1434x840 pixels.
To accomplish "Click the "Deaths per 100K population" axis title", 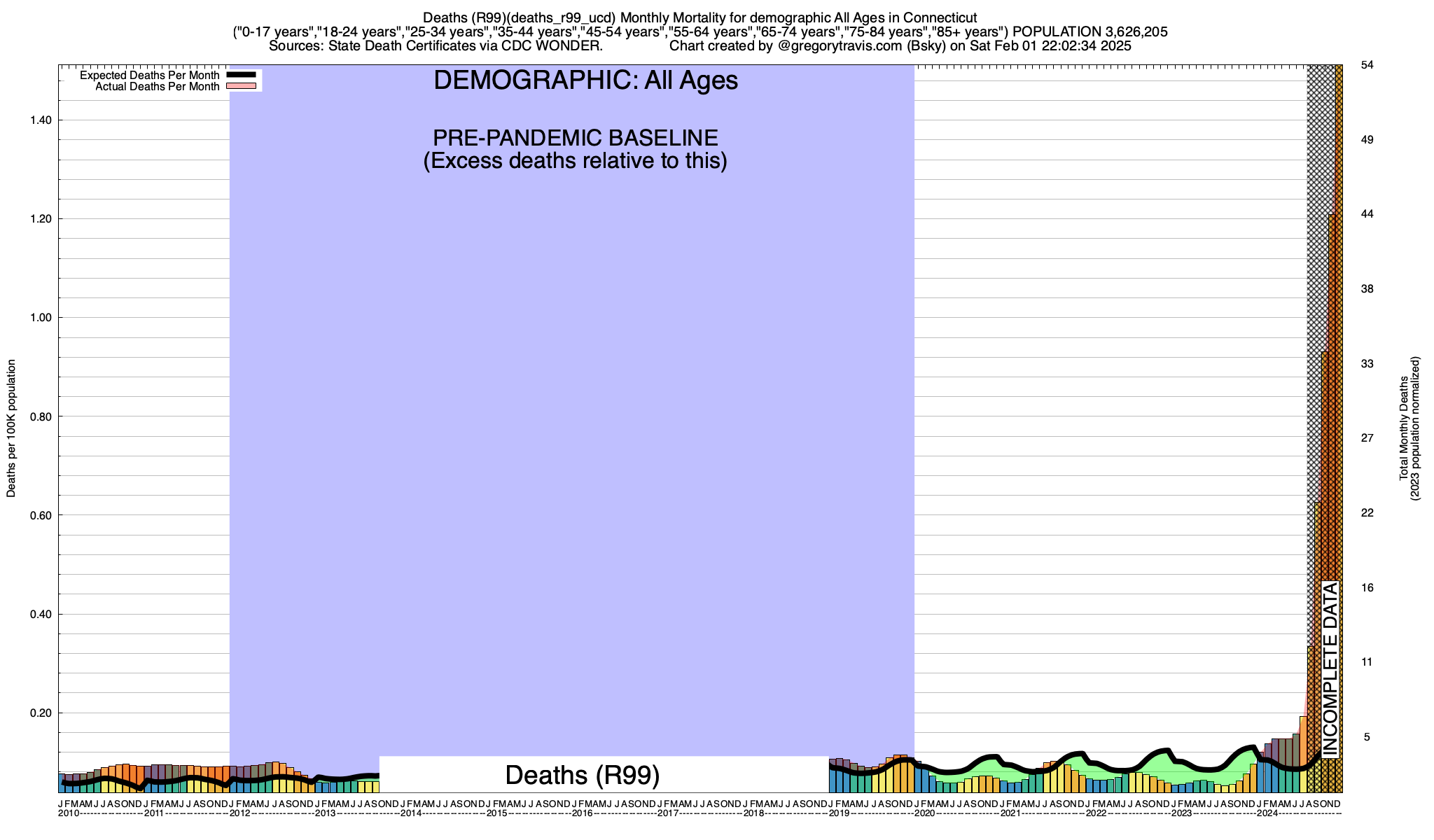I will [x=11, y=428].
